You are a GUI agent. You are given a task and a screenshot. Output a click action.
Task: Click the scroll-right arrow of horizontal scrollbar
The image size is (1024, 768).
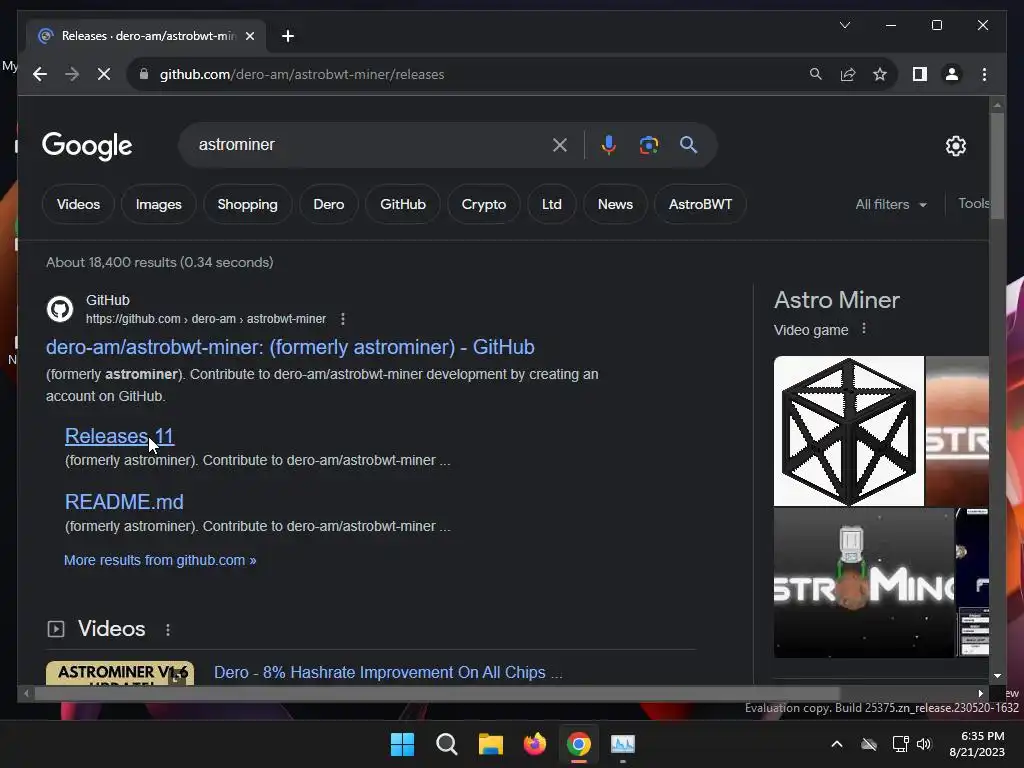click(980, 694)
